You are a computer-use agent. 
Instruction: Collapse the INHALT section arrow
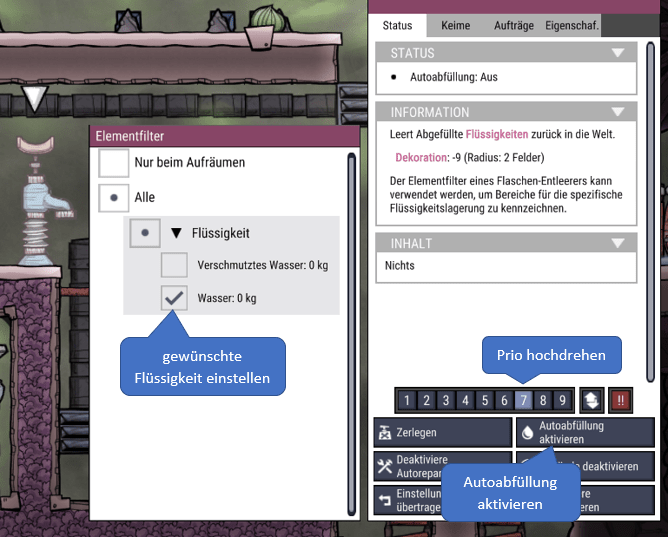tap(618, 243)
